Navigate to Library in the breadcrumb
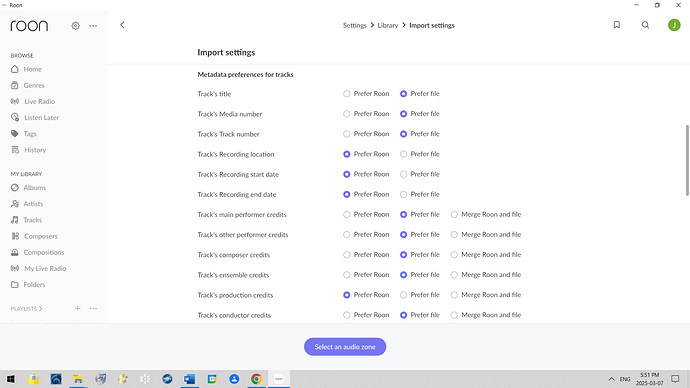This screenshot has width=690, height=388. pos(388,26)
